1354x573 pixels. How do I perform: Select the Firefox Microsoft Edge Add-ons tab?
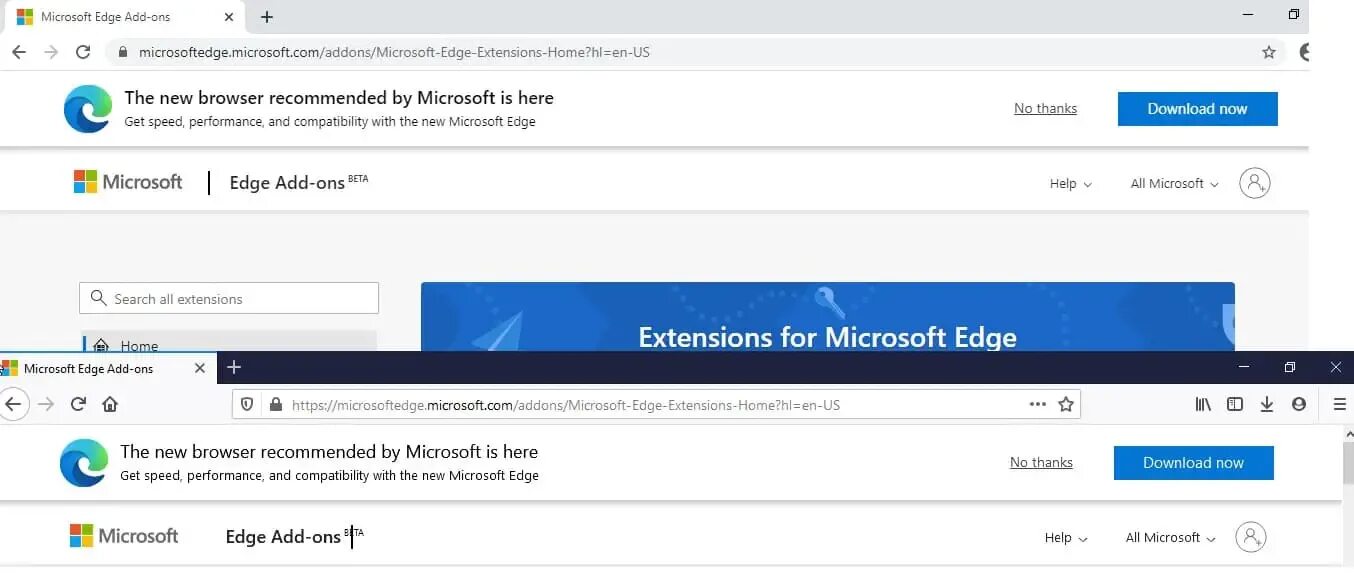107,368
